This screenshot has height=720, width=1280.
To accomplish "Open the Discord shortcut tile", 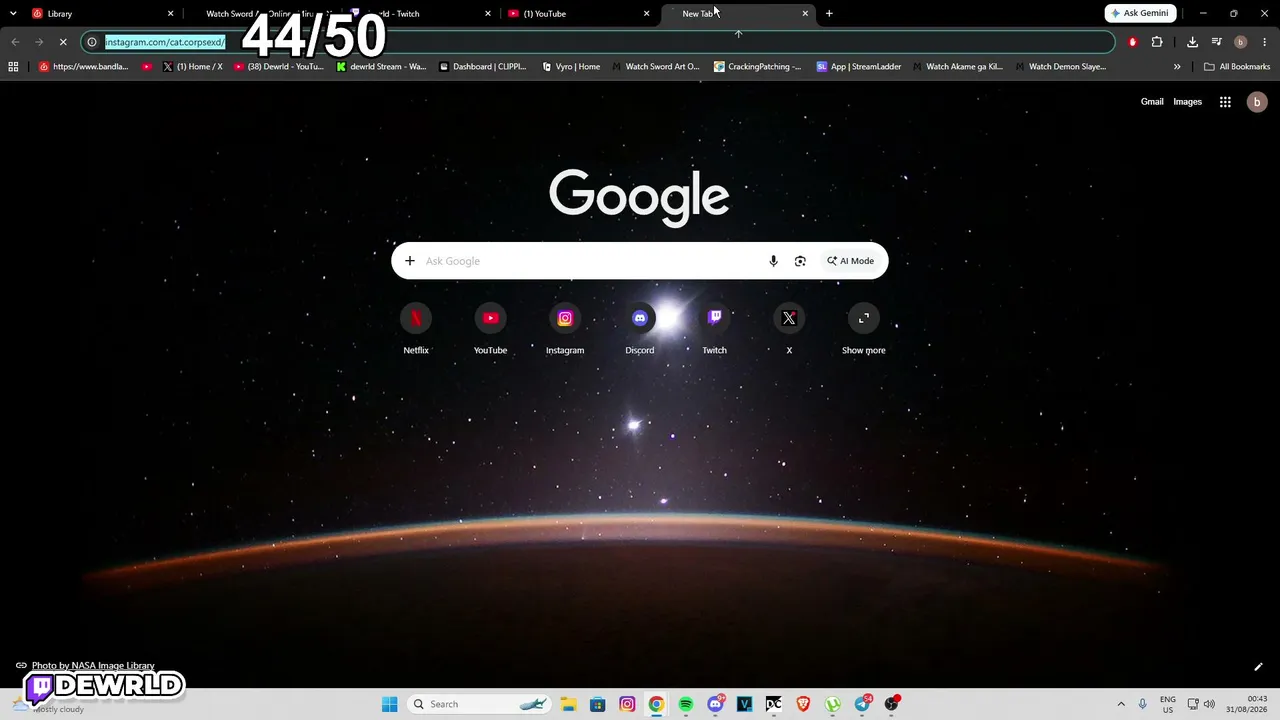I will click(640, 328).
